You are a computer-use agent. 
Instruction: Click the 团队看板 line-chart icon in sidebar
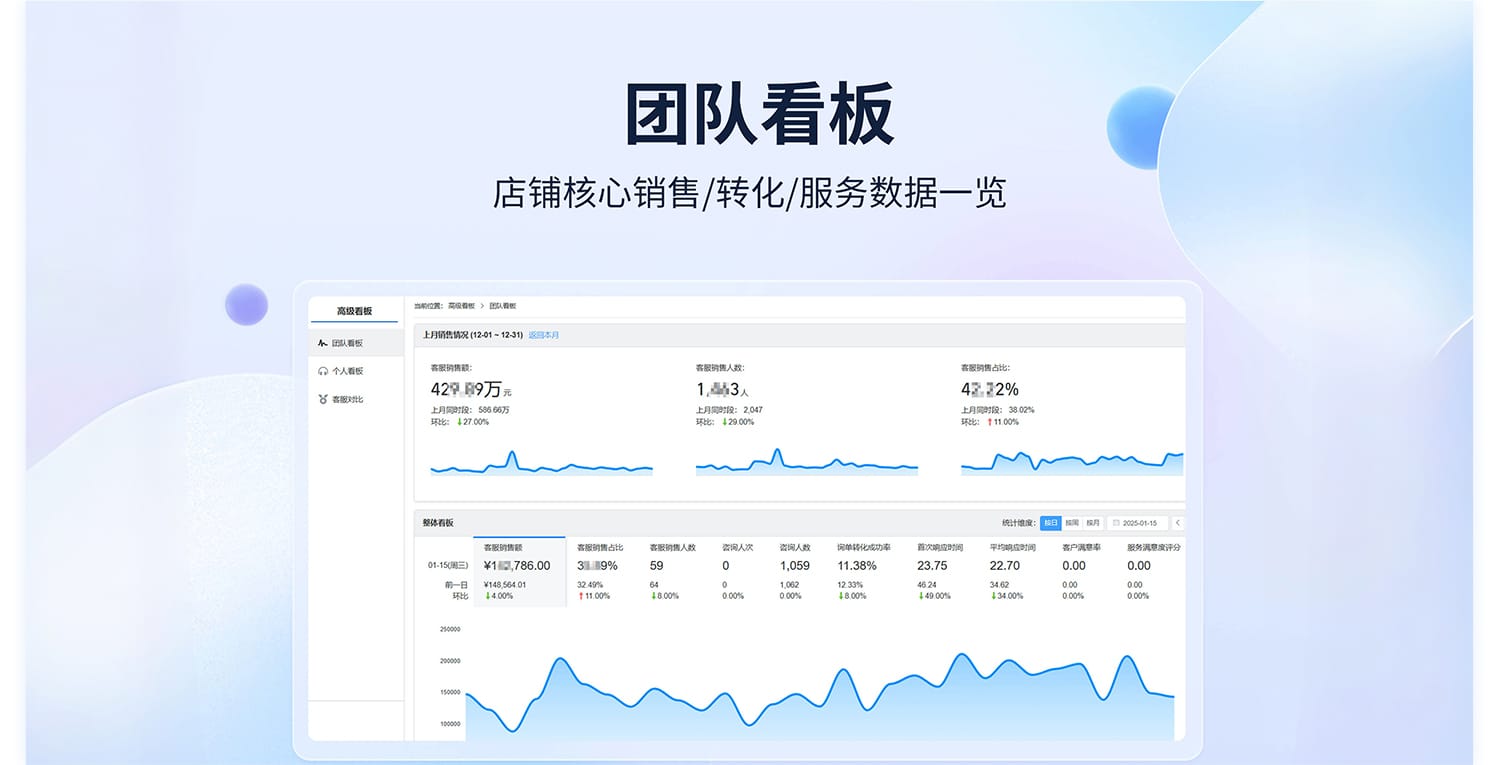click(x=322, y=343)
